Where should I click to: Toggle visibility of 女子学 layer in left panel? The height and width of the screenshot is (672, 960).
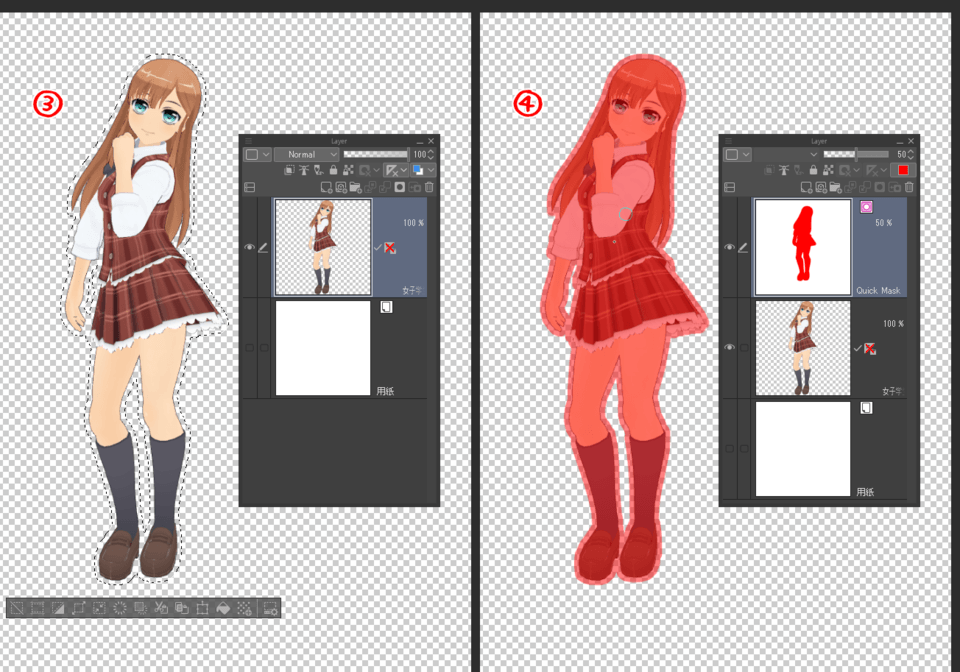[x=249, y=248]
